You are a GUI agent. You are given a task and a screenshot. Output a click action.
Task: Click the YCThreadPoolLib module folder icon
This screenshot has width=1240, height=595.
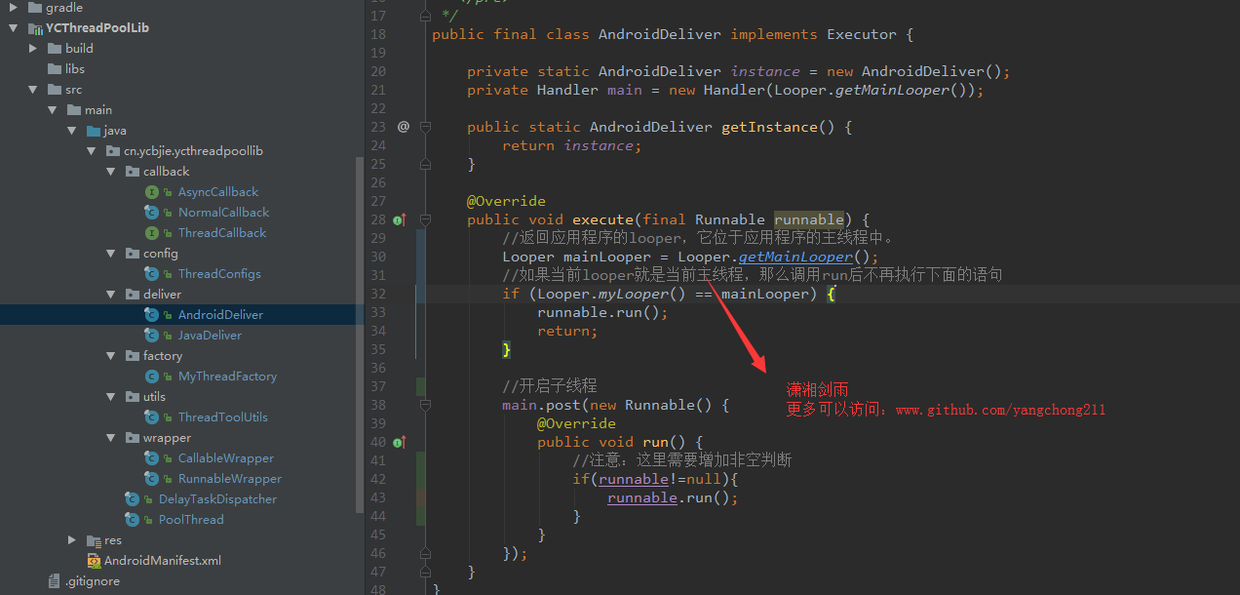coord(35,28)
